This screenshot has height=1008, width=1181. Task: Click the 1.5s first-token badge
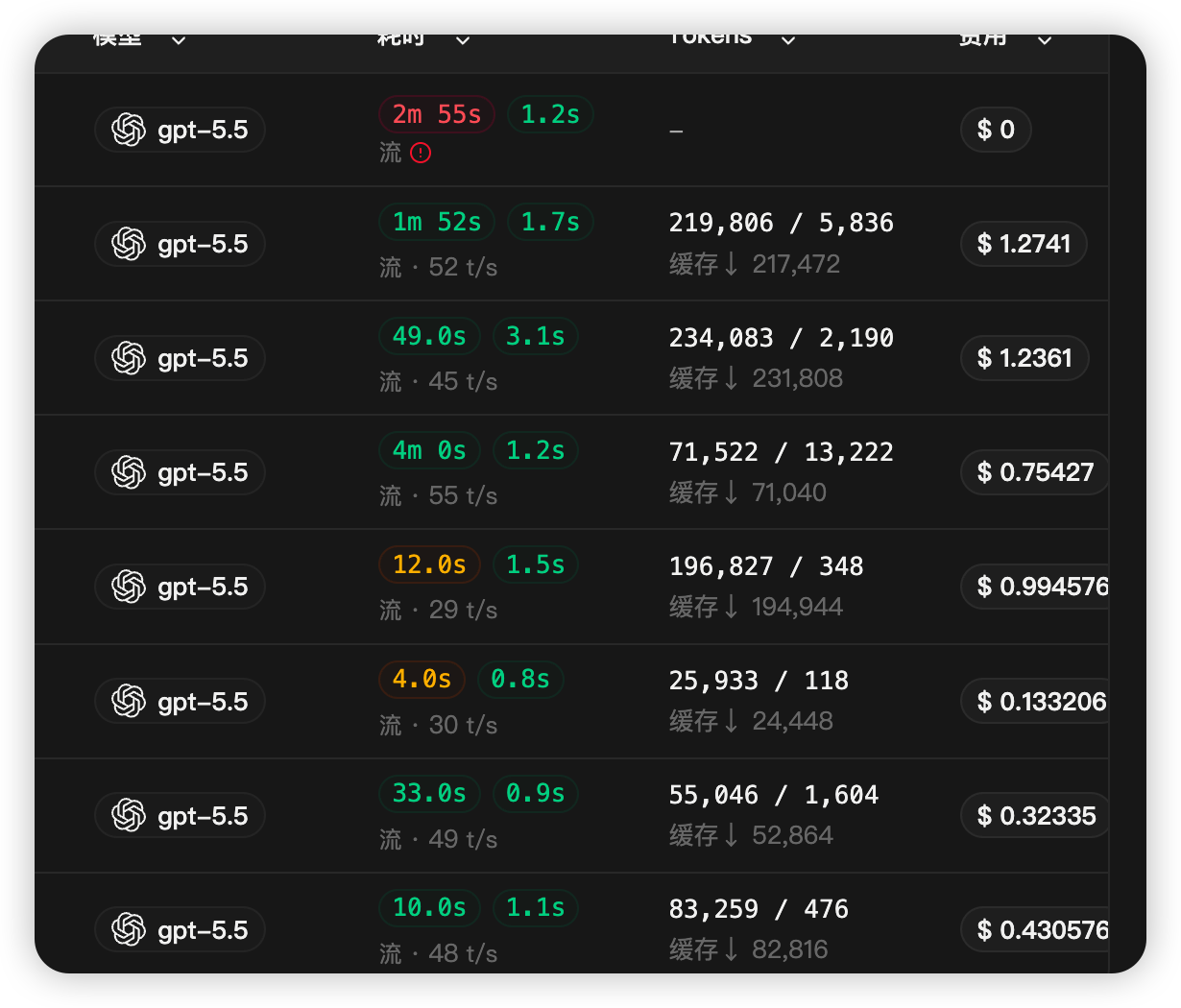point(536,564)
